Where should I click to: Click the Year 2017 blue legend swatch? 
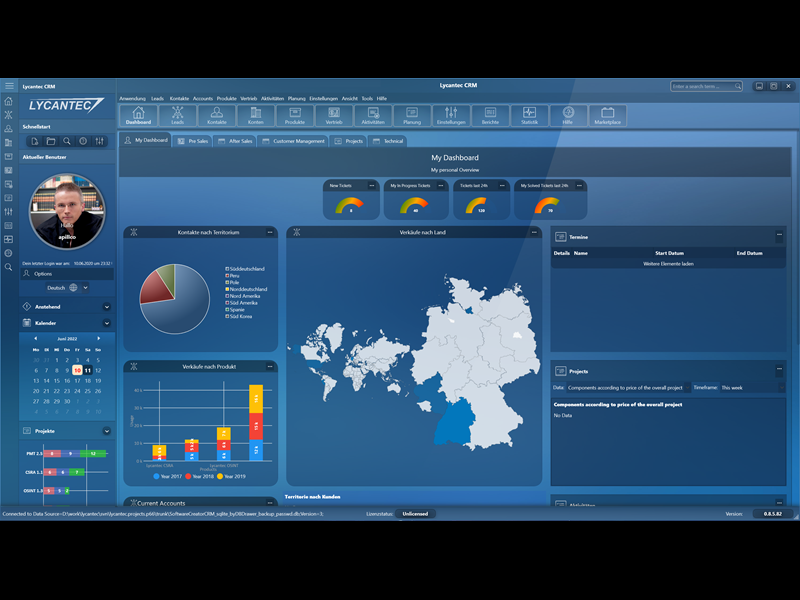point(156,477)
